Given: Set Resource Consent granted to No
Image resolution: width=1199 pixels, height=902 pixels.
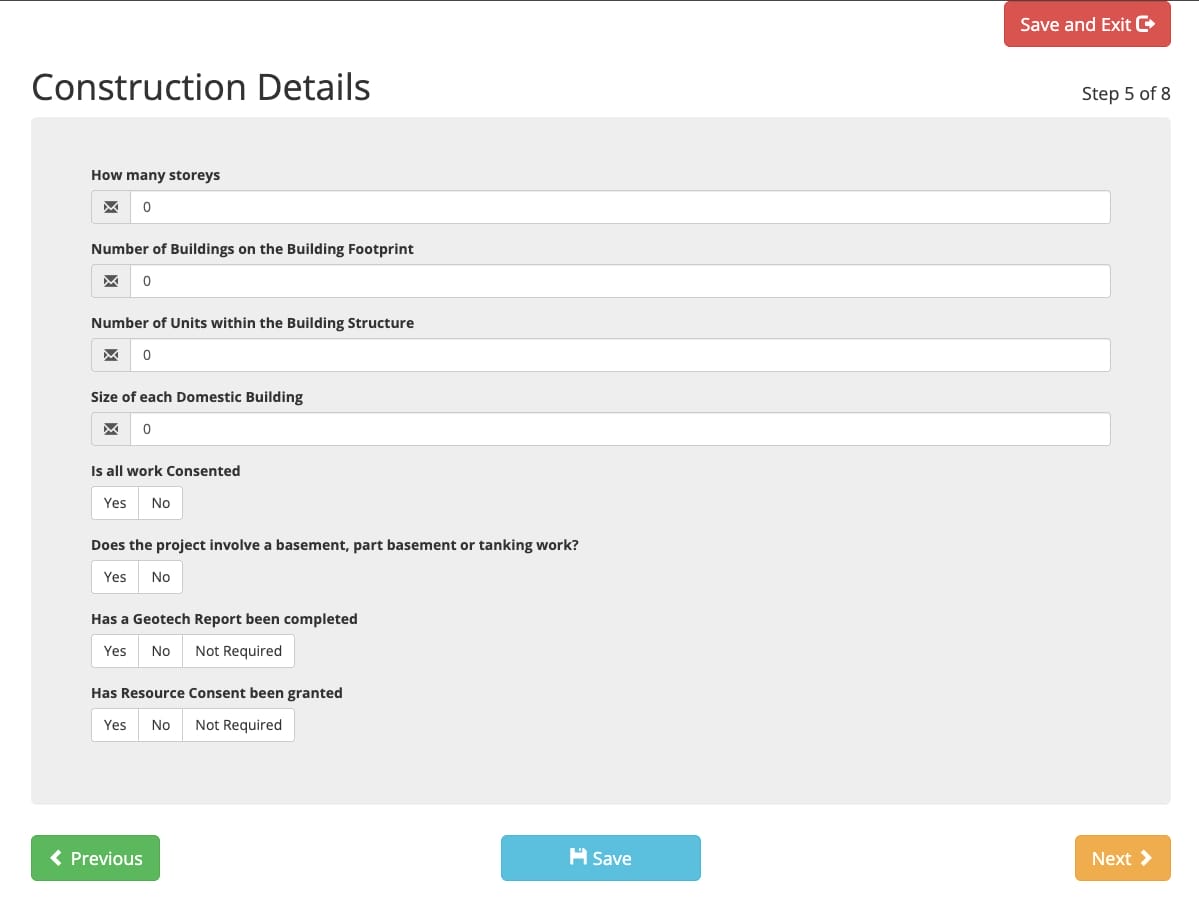Looking at the screenshot, I should [161, 725].
